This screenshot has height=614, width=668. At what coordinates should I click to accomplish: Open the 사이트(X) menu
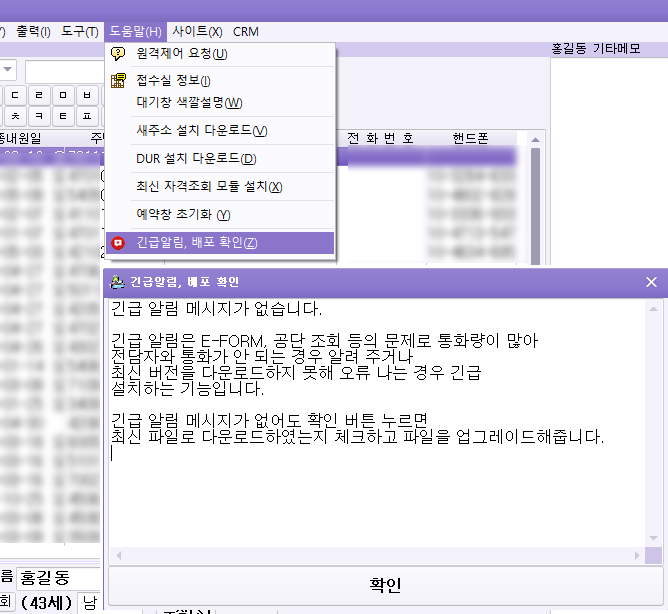[197, 31]
